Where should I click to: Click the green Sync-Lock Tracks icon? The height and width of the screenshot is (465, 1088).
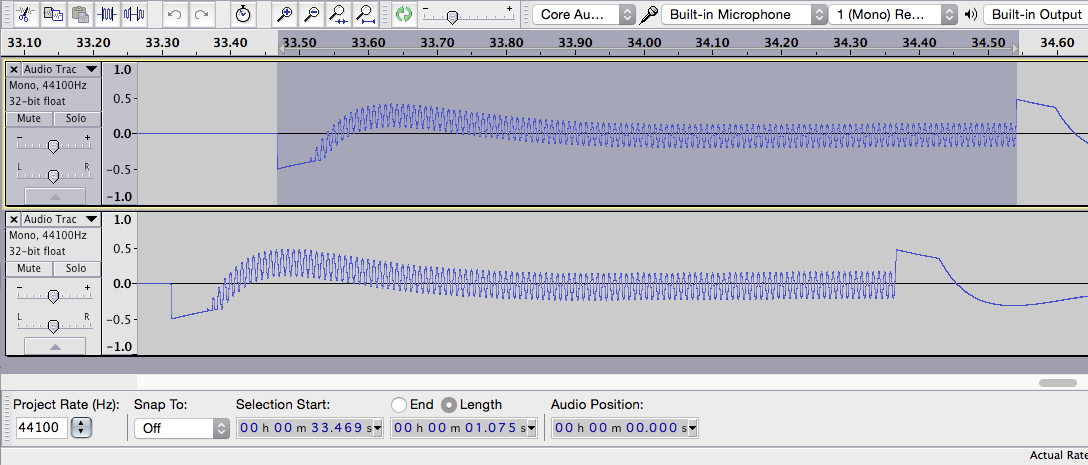click(x=403, y=14)
